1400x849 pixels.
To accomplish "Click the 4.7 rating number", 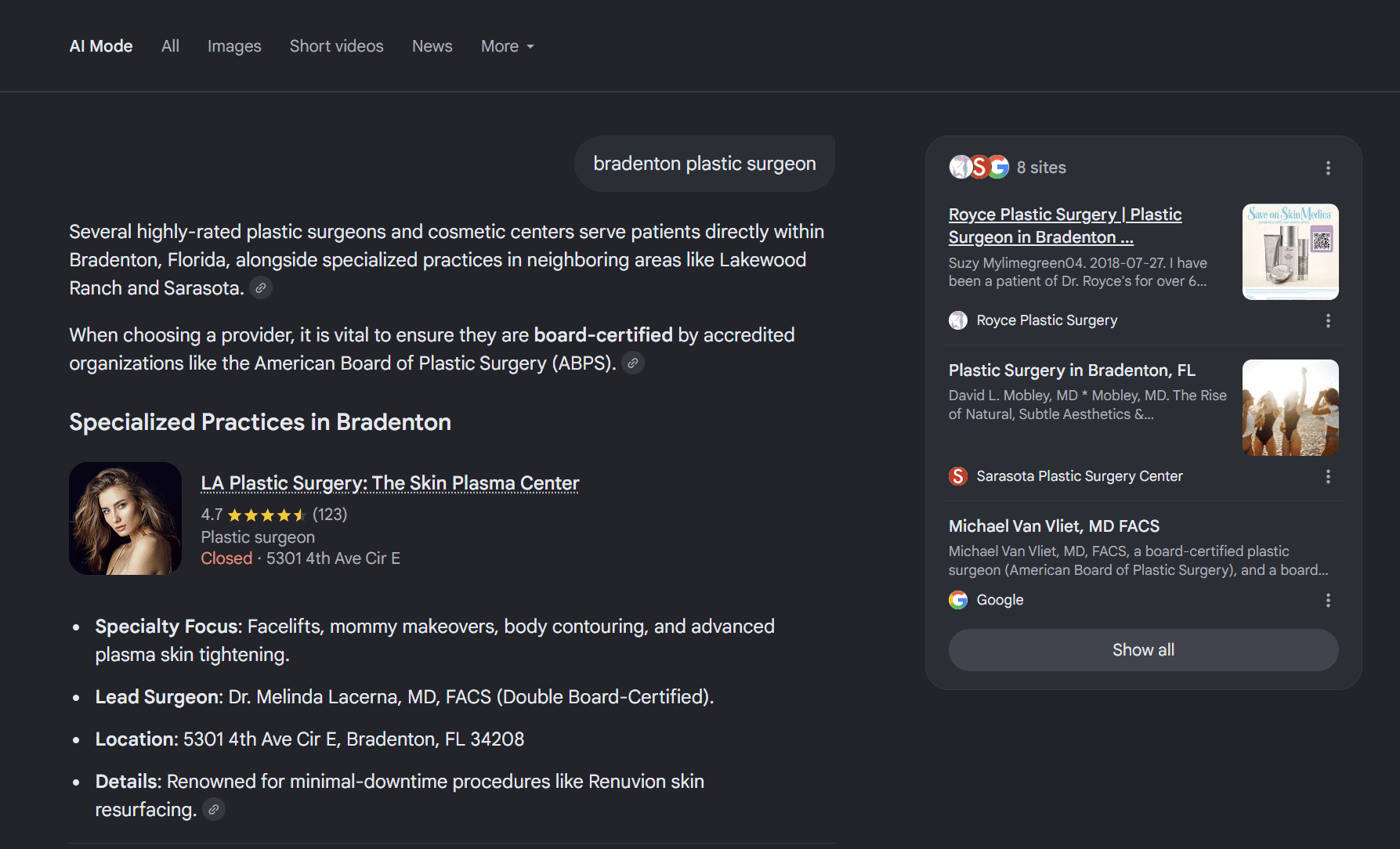I will (x=212, y=515).
